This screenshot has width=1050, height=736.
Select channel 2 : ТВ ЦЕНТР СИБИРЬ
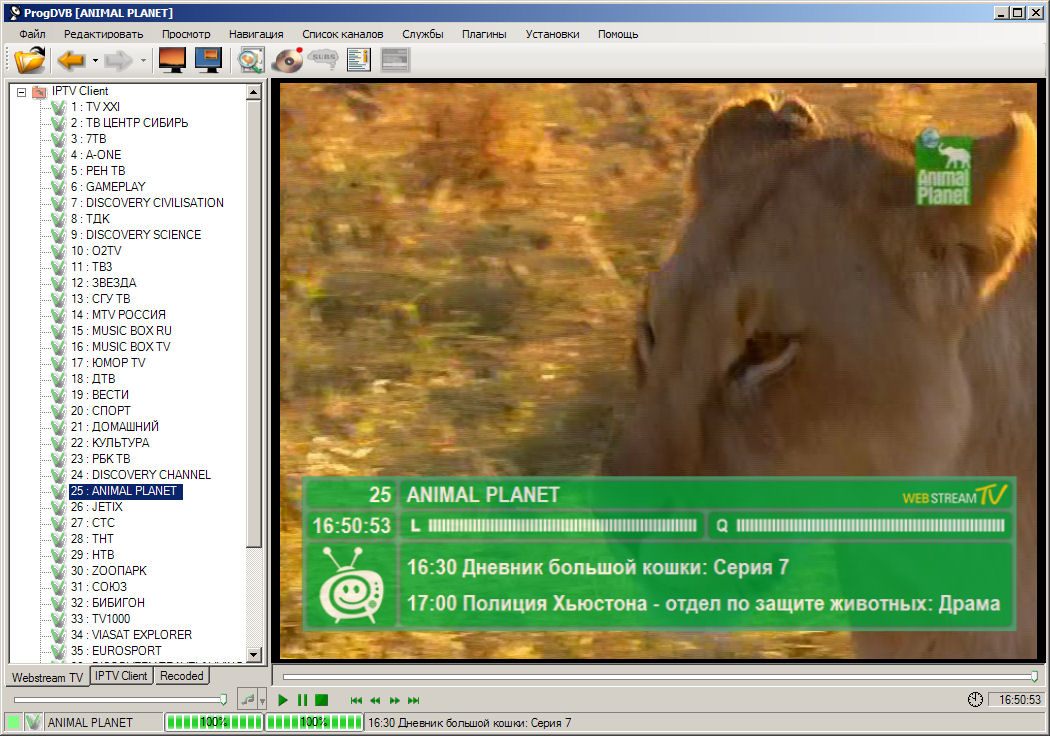pyautogui.click(x=129, y=123)
